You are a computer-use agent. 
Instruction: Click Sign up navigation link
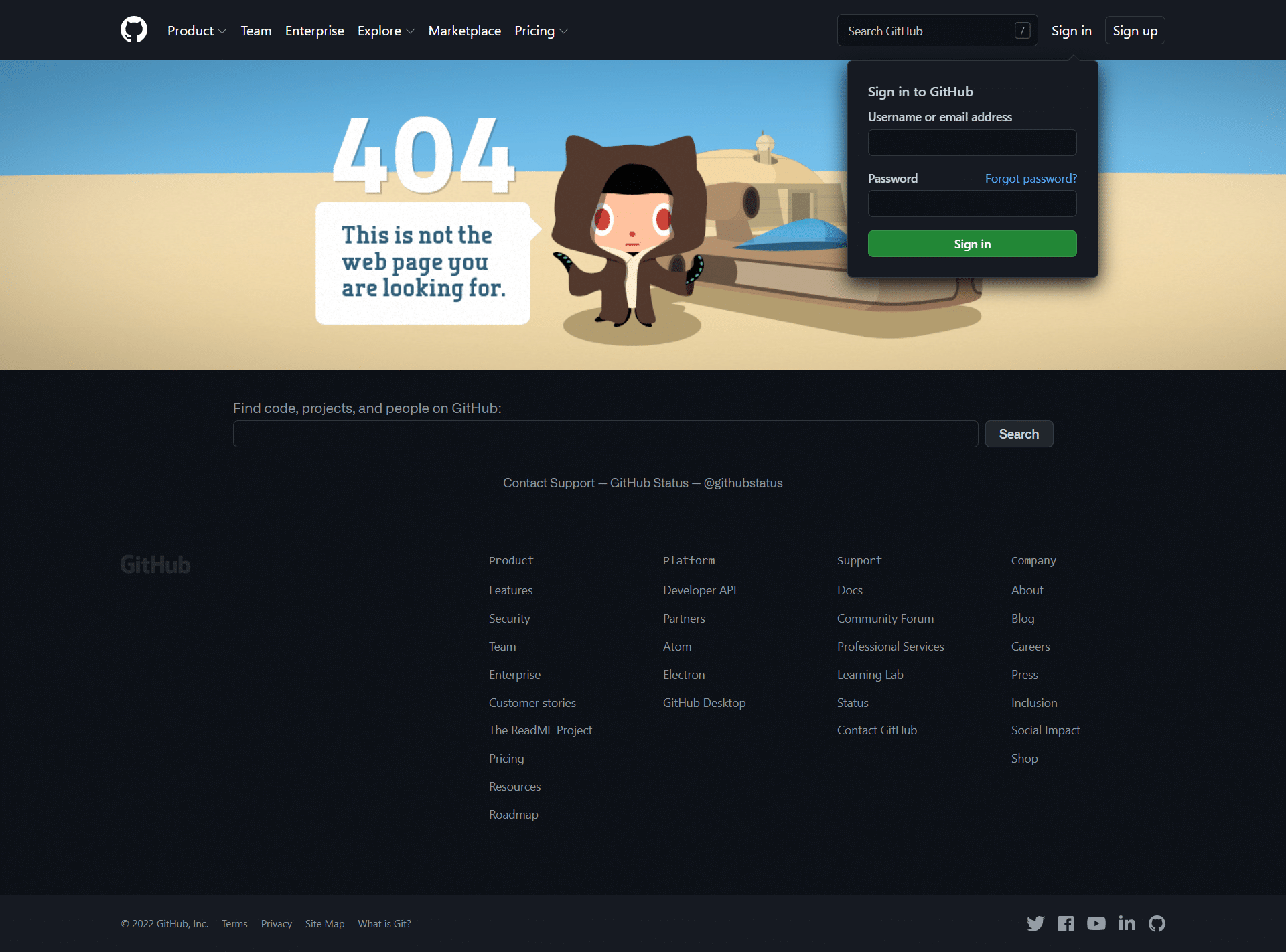pos(1135,30)
